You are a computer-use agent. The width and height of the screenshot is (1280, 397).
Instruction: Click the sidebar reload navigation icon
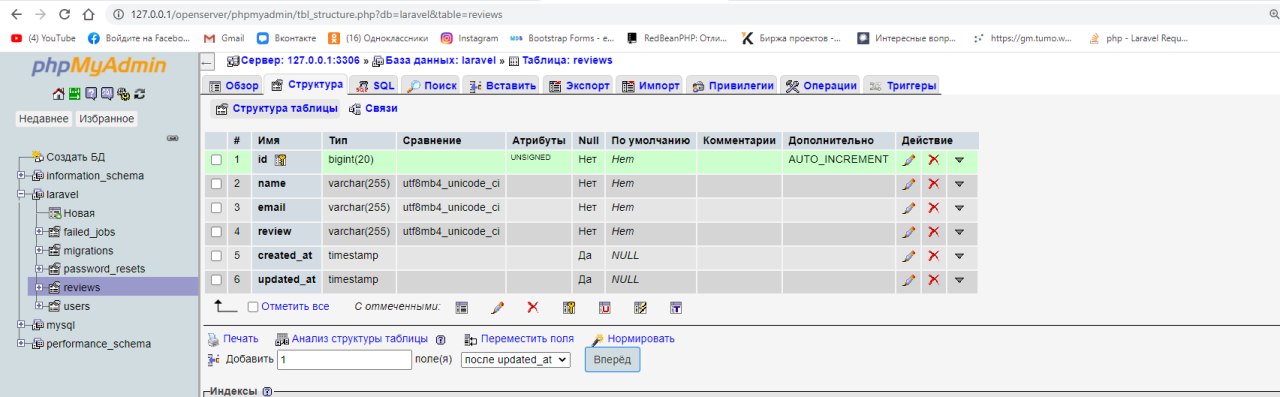pyautogui.click(x=139, y=94)
